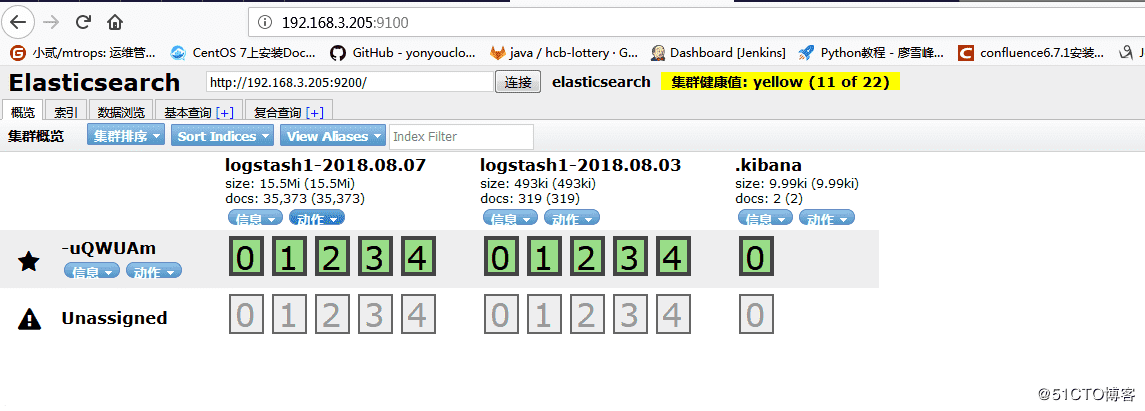Select green shard 0 of logstash1-2018.08.07

pos(248,258)
